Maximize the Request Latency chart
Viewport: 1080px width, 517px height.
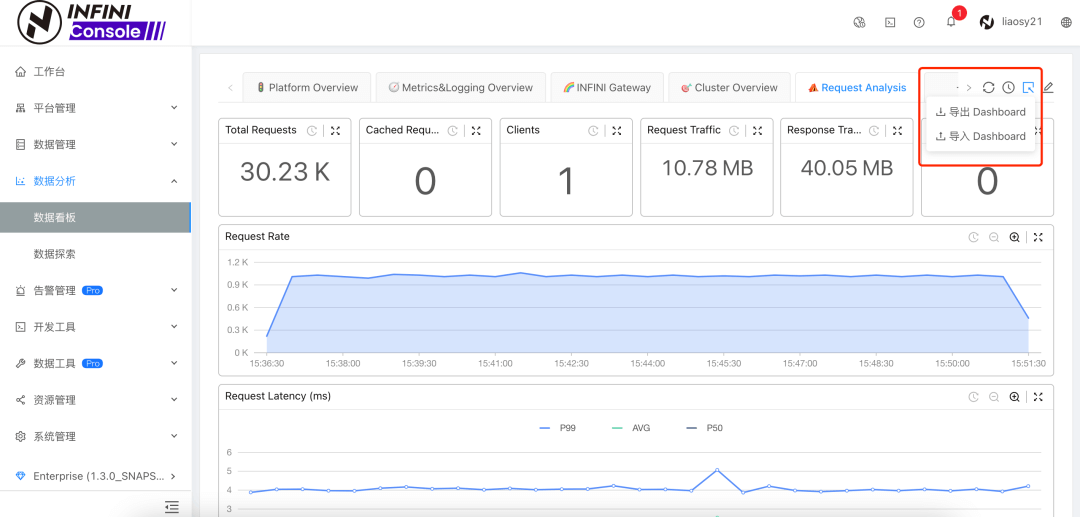[x=1038, y=397]
